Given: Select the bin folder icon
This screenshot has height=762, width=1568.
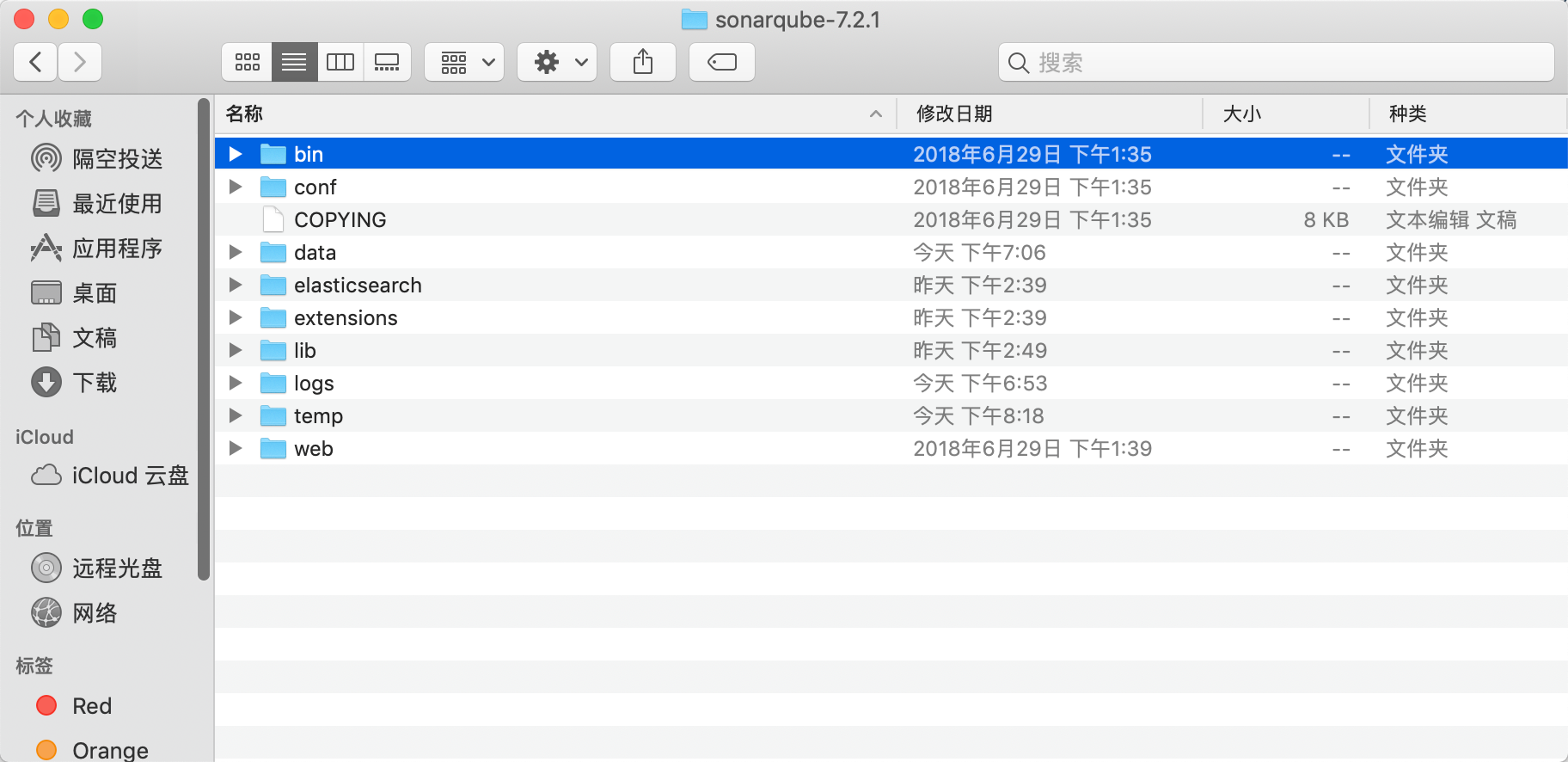Looking at the screenshot, I should [x=273, y=154].
